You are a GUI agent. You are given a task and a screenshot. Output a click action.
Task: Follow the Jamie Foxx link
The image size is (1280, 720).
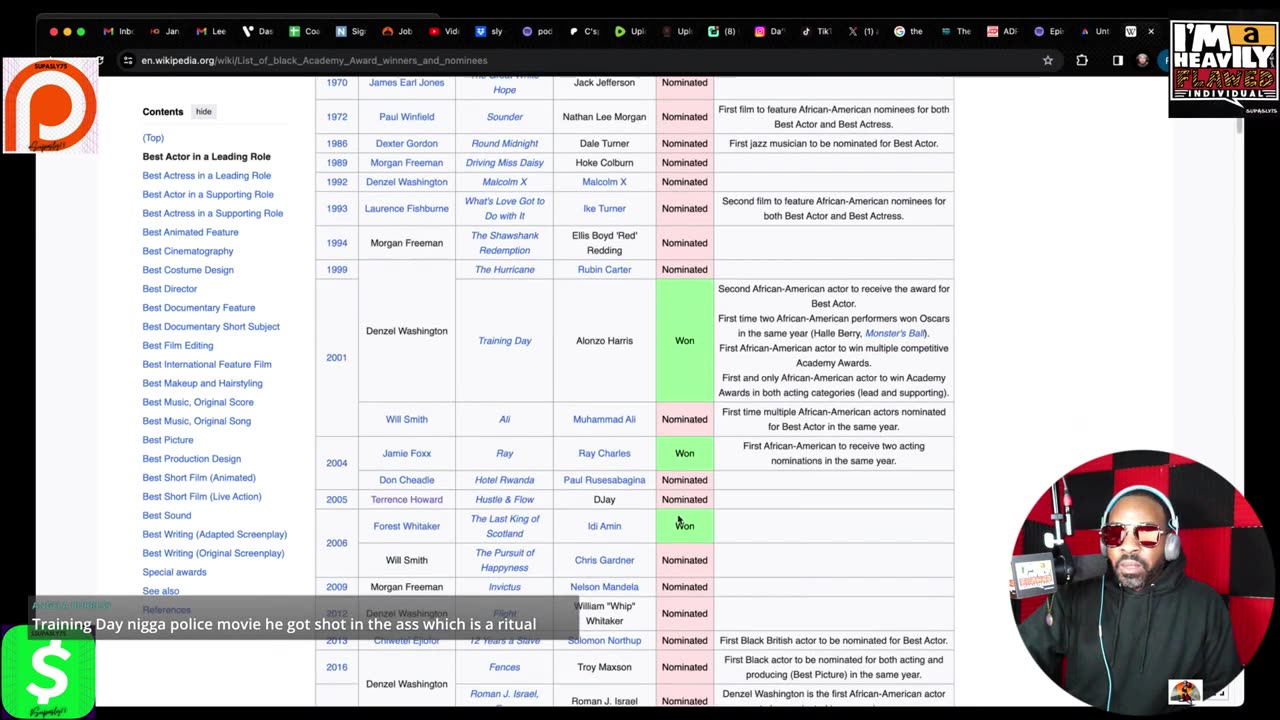(406, 454)
